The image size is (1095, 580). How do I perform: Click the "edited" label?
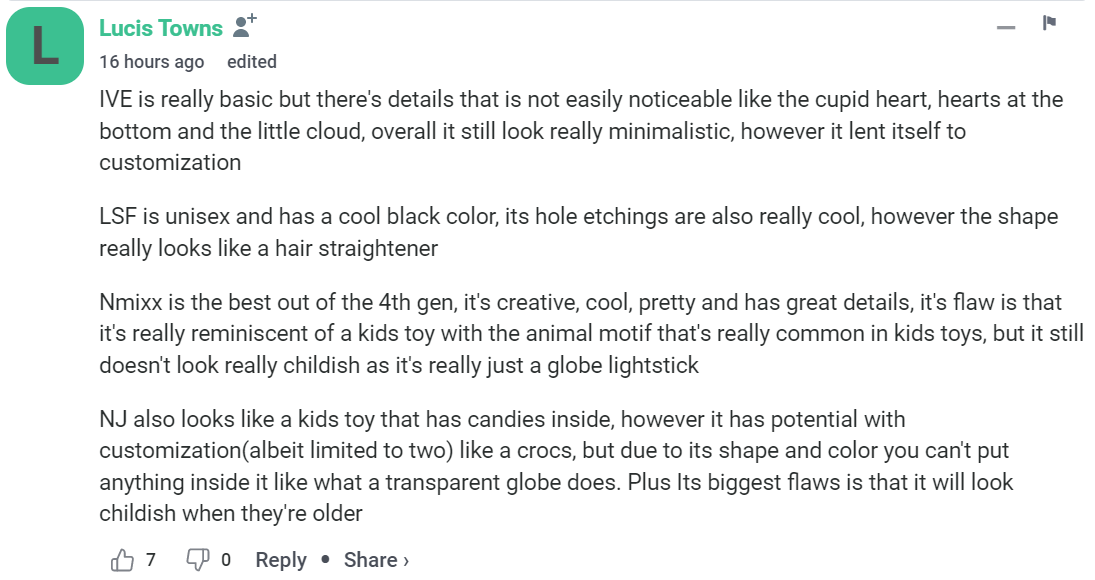(x=252, y=61)
